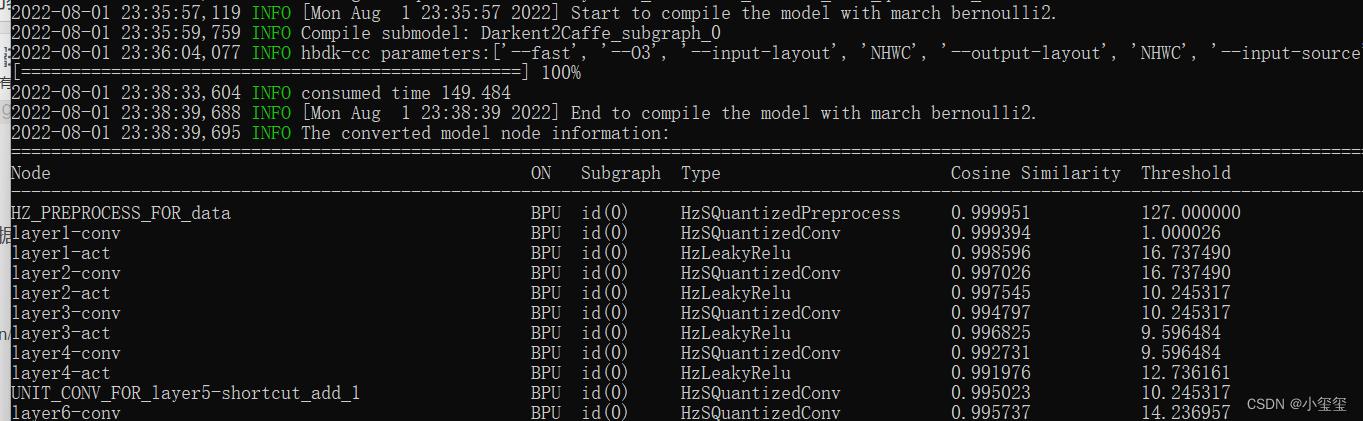Click the 0.999951 cosine similarity value

click(990, 213)
